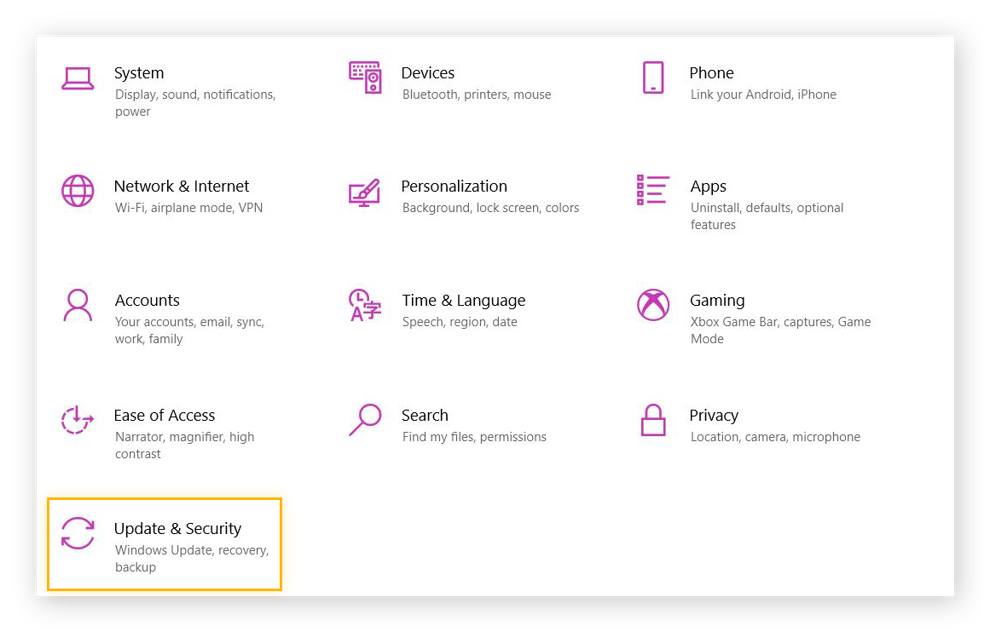Click the Network & Internet globe icon
This screenshot has width=990, height=632.
click(77, 191)
